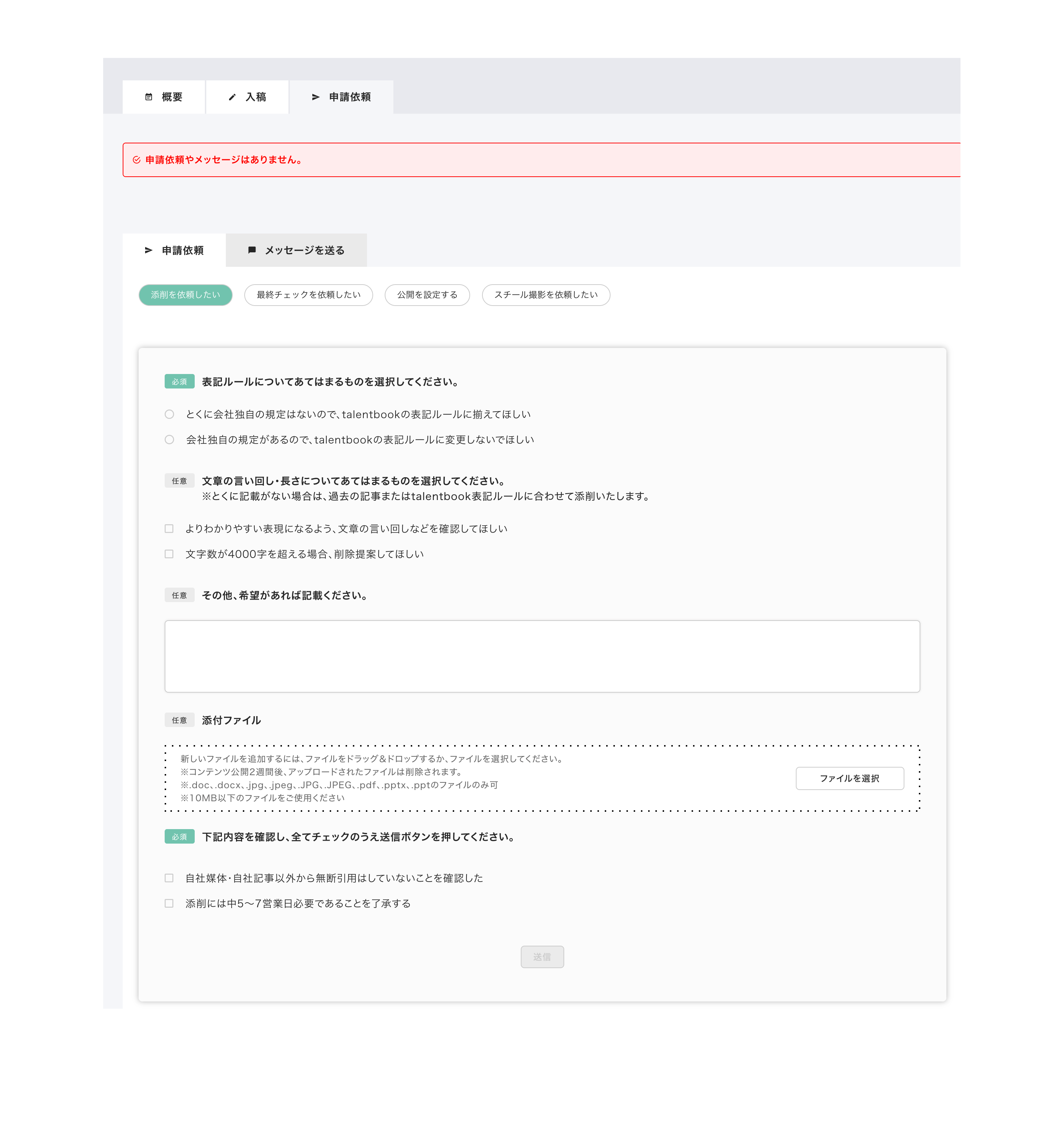Image resolution: width=1064 pixels, height=1147 pixels.
Task: Click the pencil icon on 入稿 tab
Action: [x=232, y=97]
